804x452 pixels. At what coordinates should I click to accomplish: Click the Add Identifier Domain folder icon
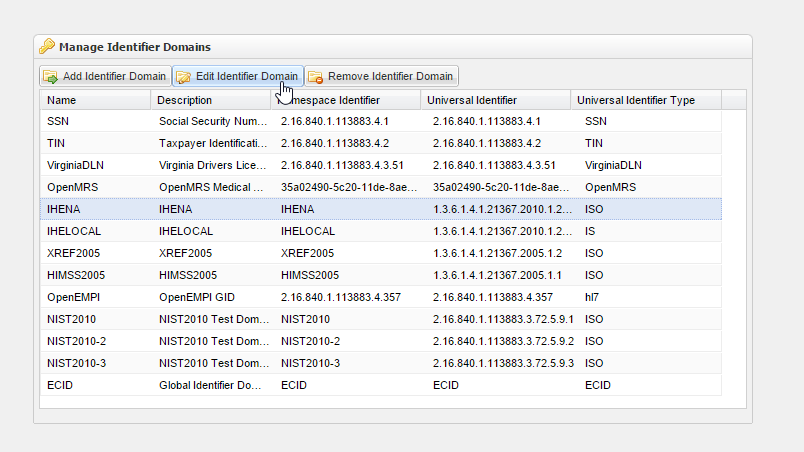coord(50,77)
